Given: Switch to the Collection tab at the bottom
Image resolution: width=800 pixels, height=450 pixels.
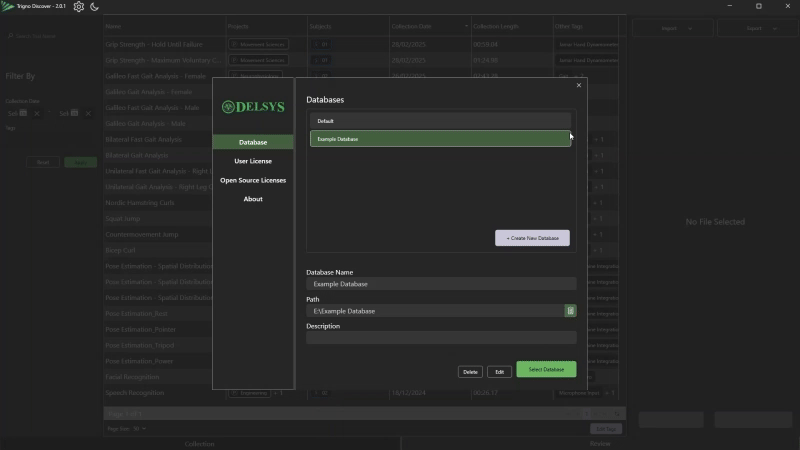Looking at the screenshot, I should (x=199, y=444).
